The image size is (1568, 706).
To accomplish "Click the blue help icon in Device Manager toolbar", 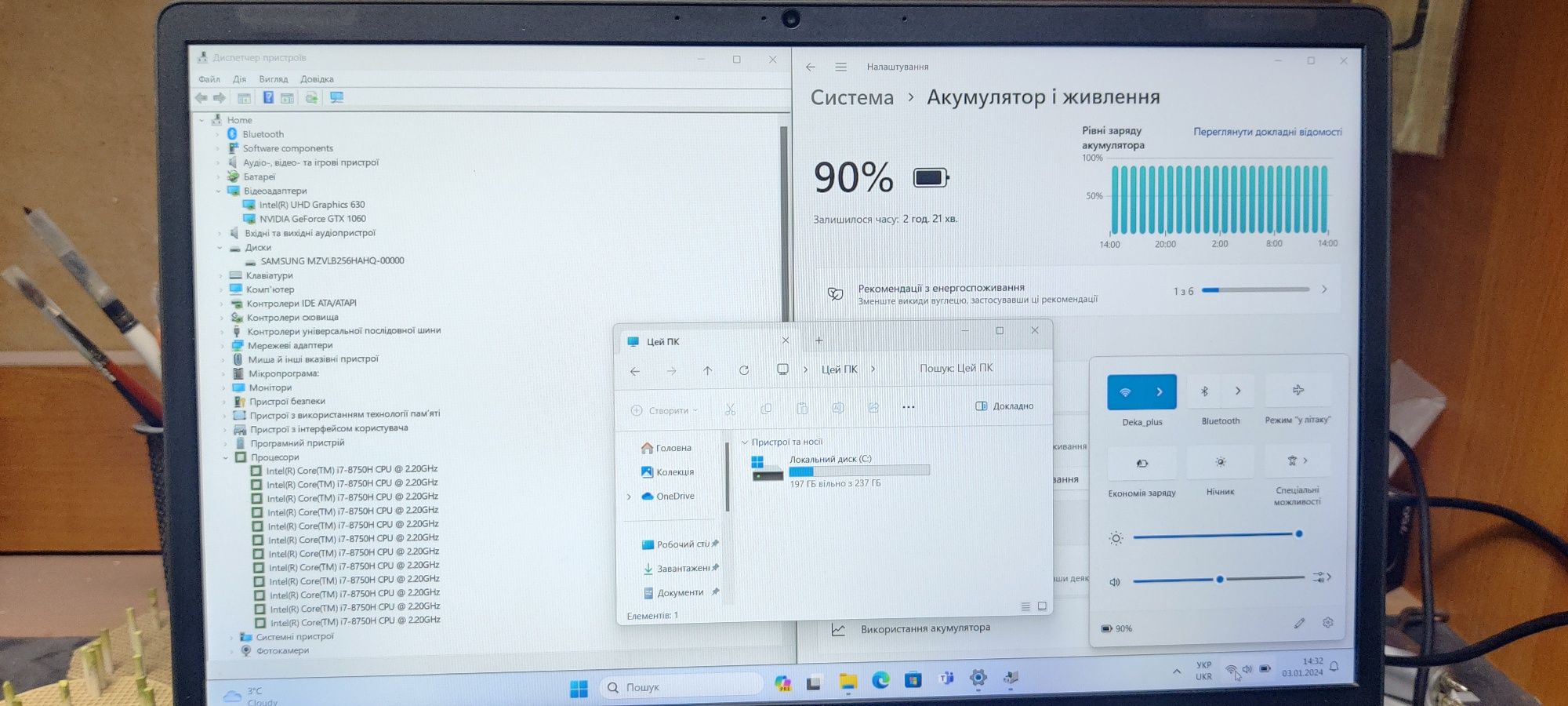I will (x=268, y=97).
